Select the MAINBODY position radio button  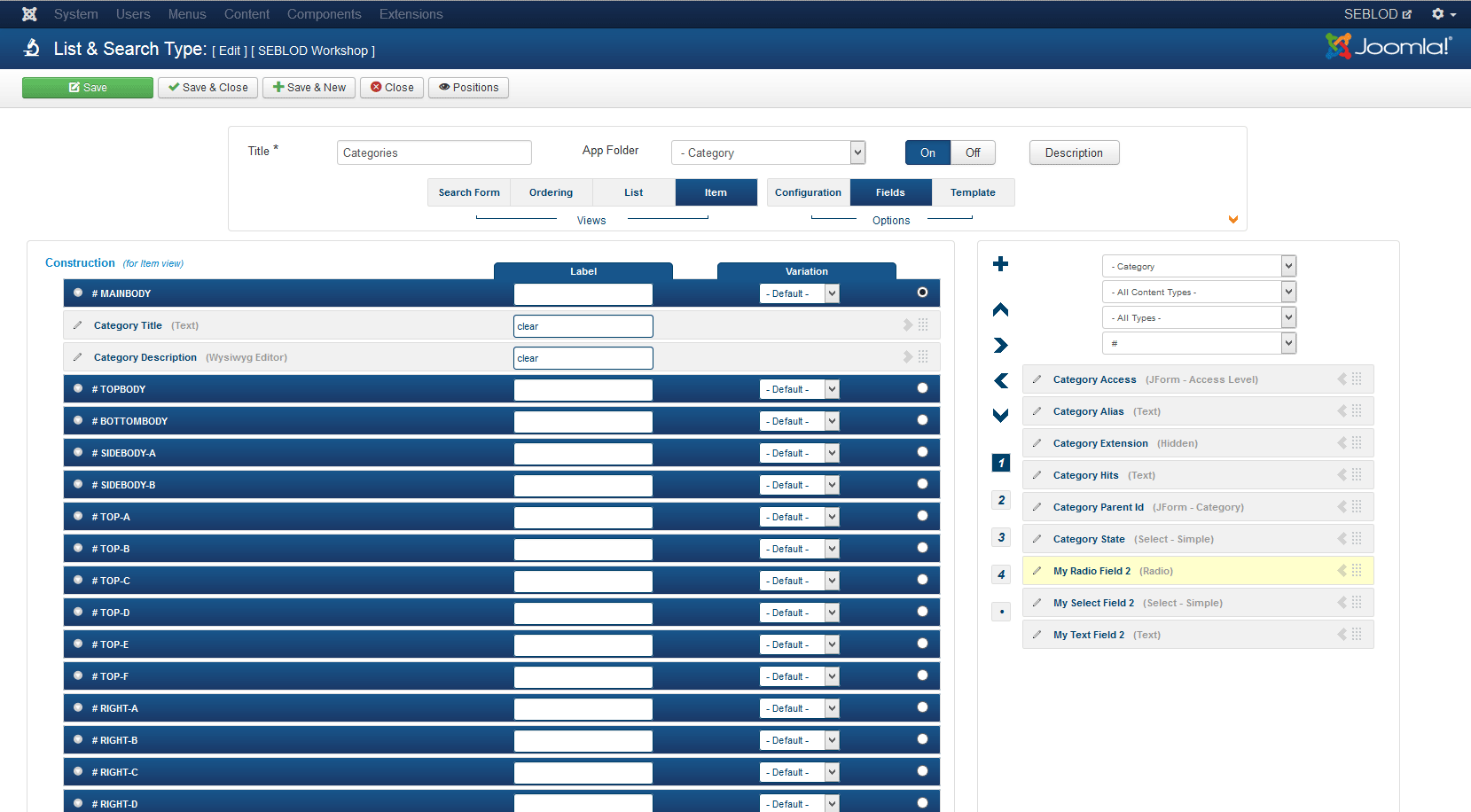coord(922,293)
